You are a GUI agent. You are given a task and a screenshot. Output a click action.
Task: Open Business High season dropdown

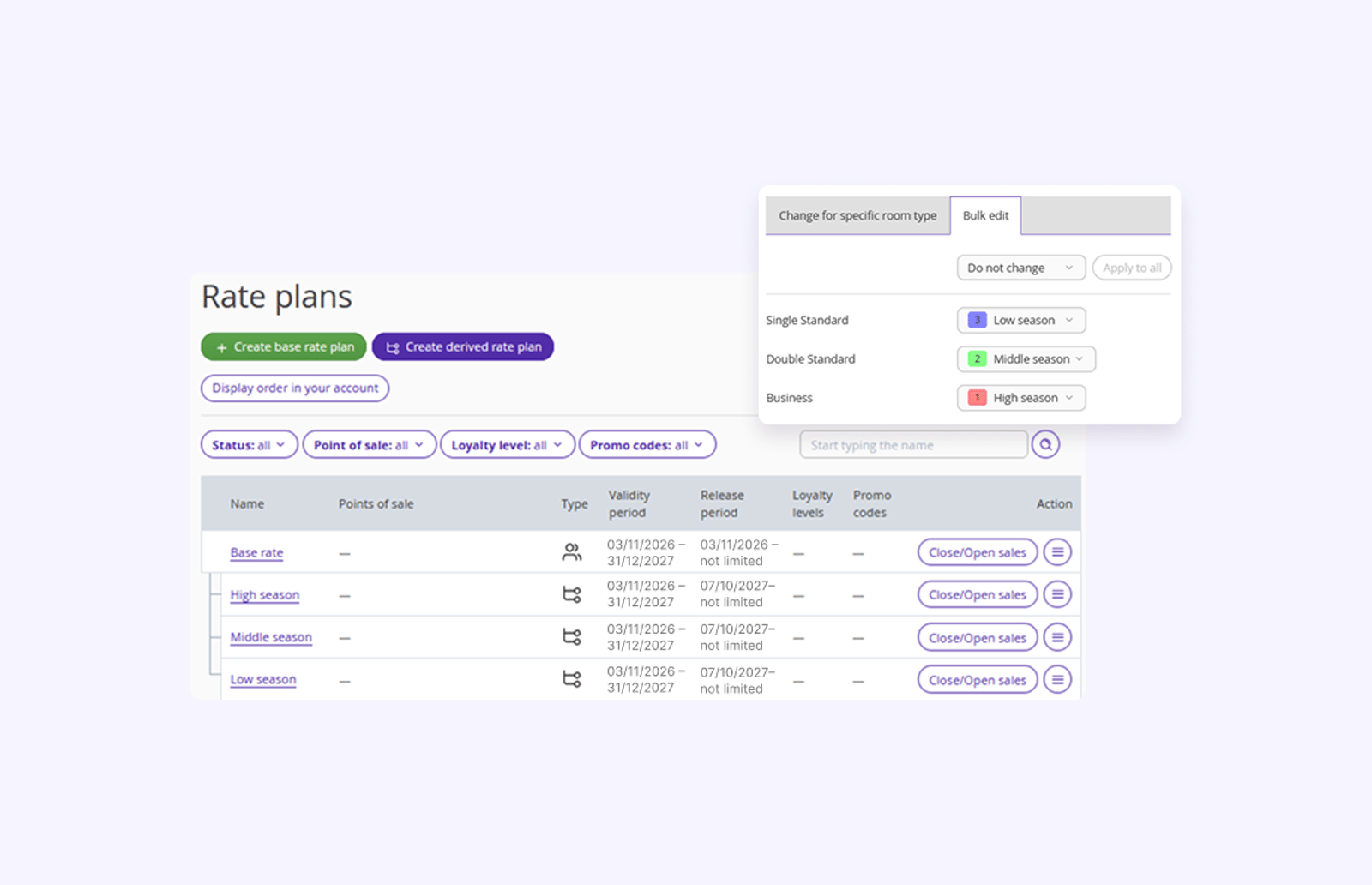pos(1021,398)
